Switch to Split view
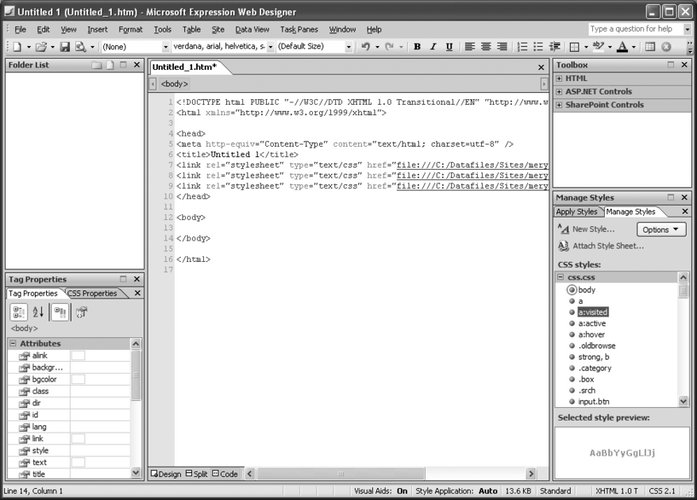 (196, 473)
